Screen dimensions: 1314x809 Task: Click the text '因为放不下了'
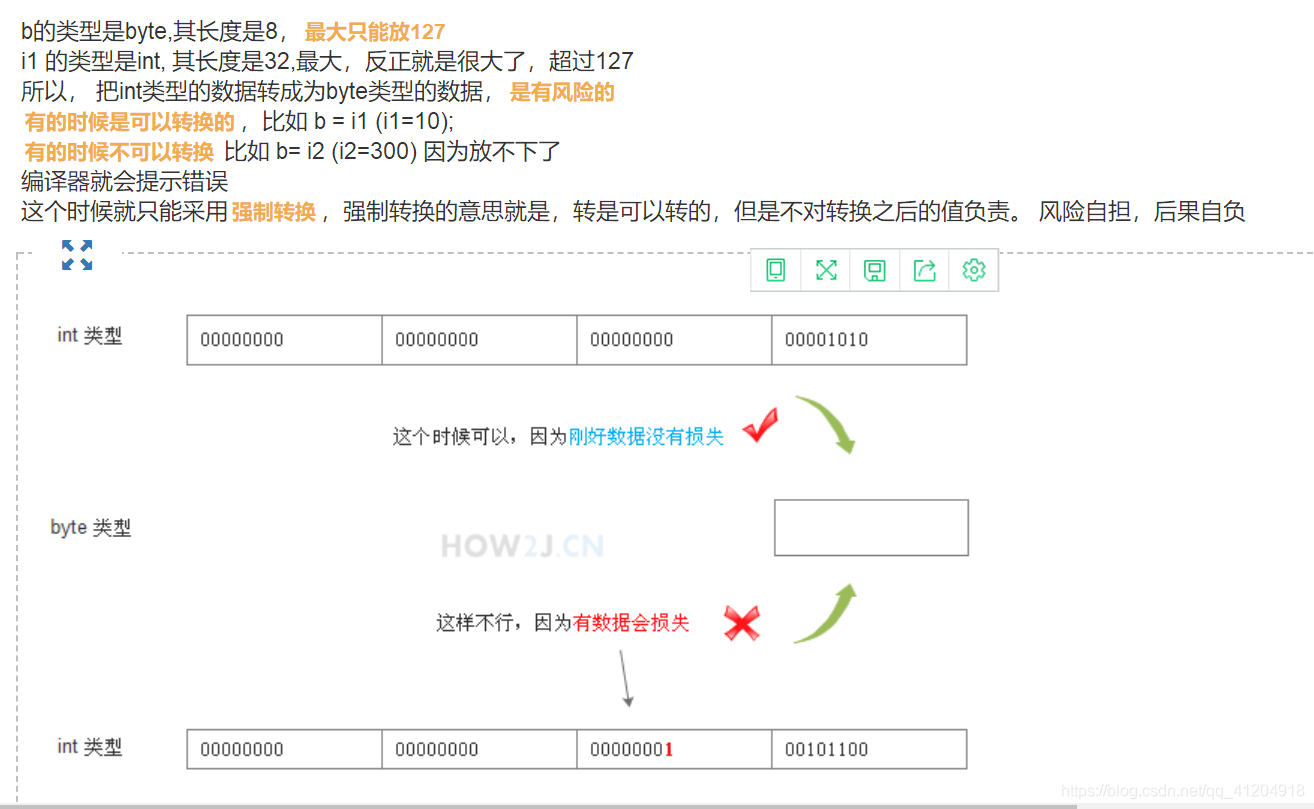tap(492, 152)
